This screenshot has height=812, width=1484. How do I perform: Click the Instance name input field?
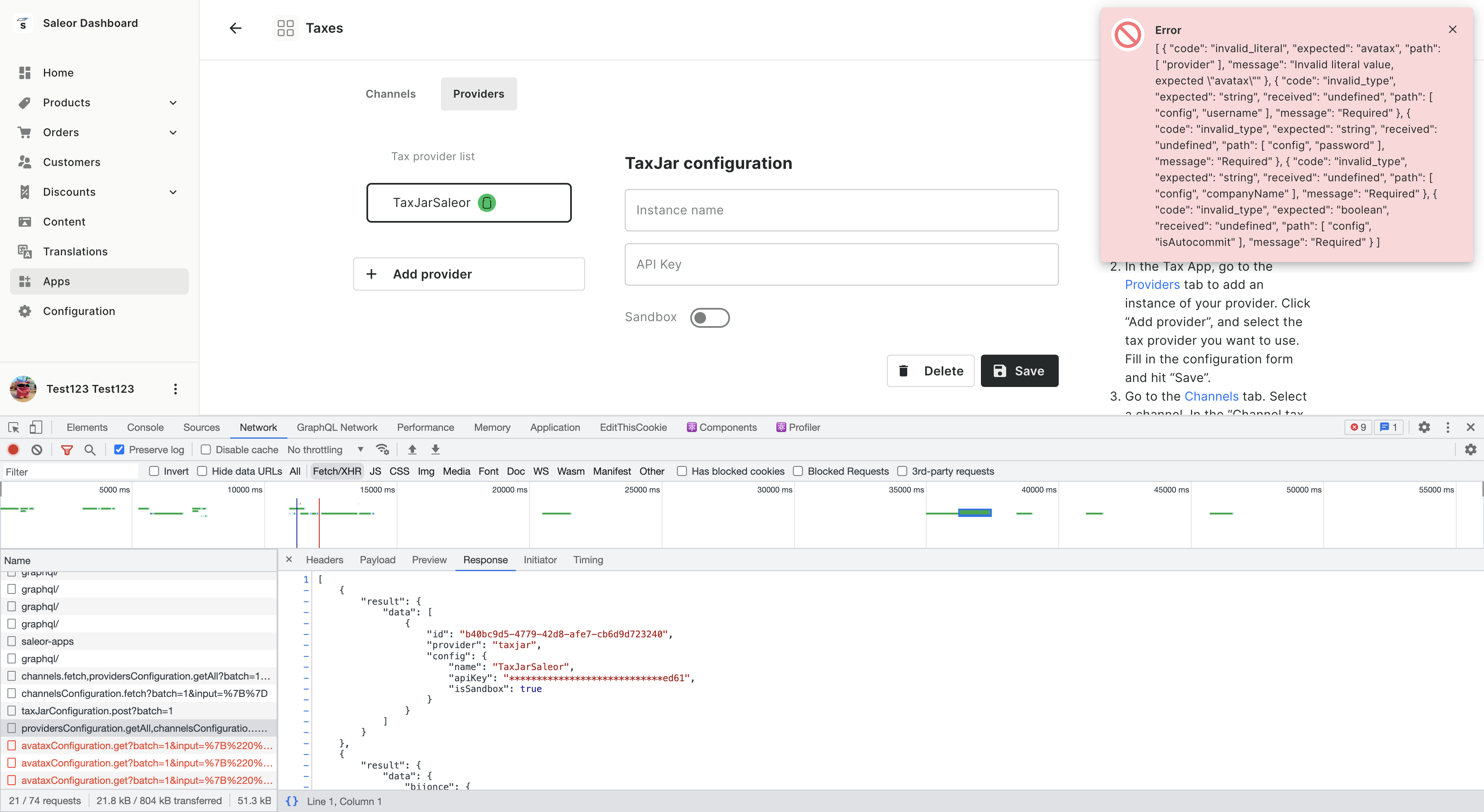click(841, 210)
